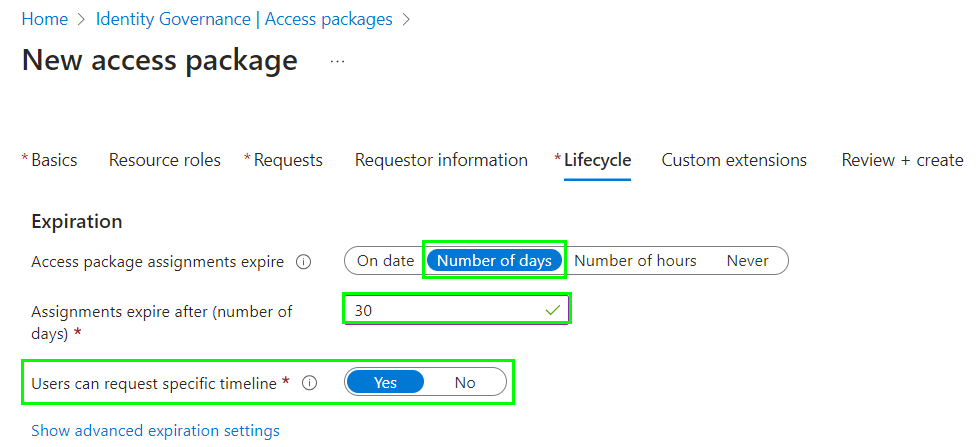Switch to the Resource roles tab

165,160
